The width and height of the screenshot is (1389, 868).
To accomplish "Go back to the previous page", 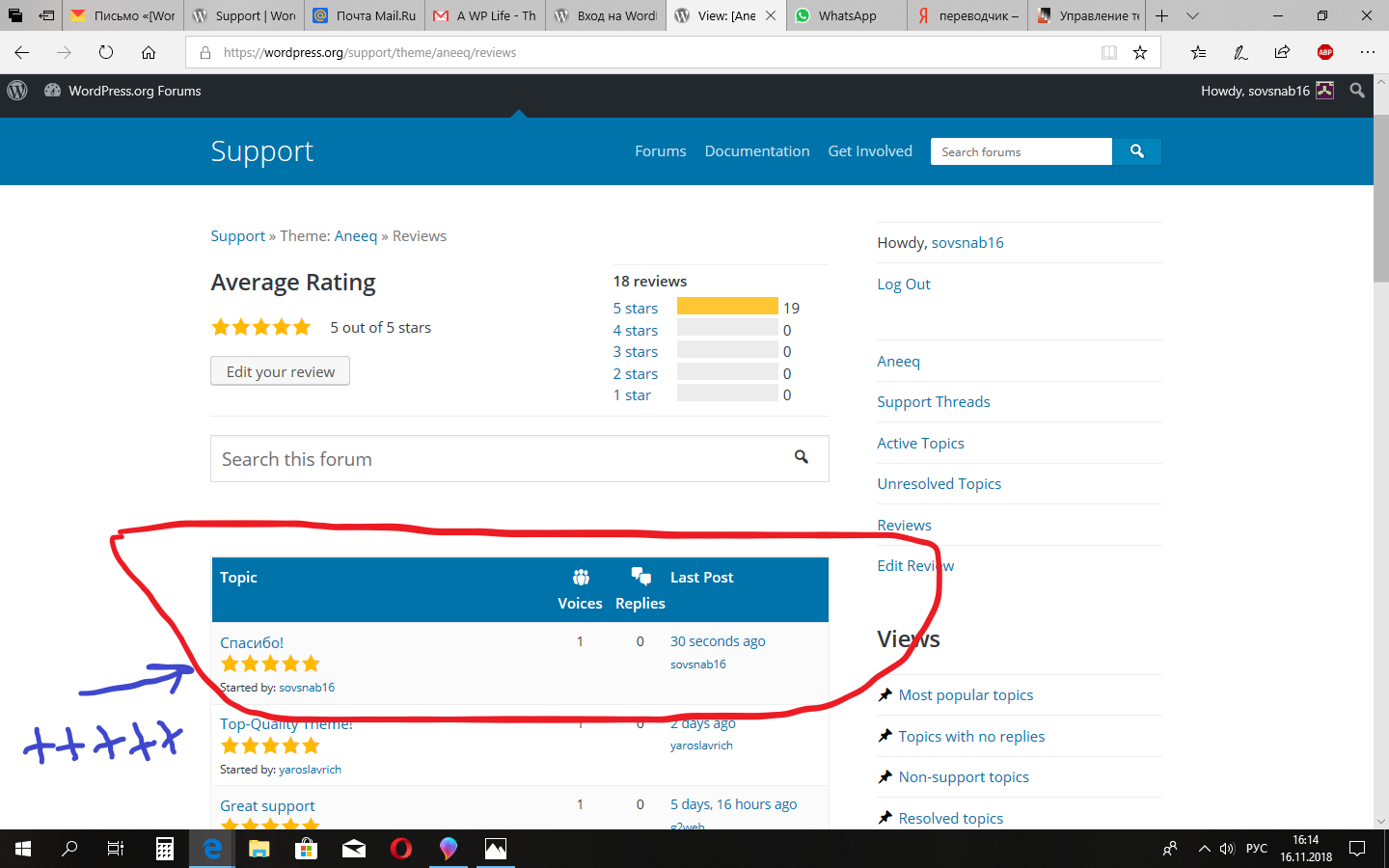I will tap(22, 53).
